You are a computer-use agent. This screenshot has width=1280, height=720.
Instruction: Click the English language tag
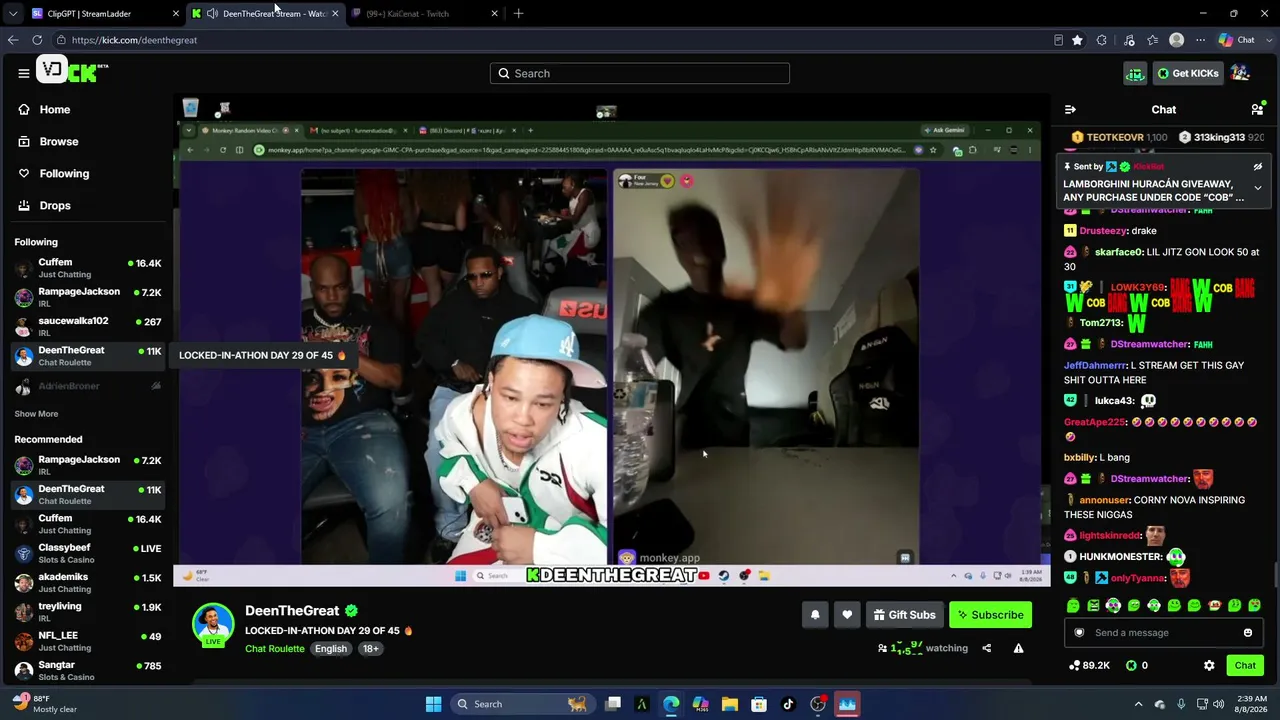331,649
